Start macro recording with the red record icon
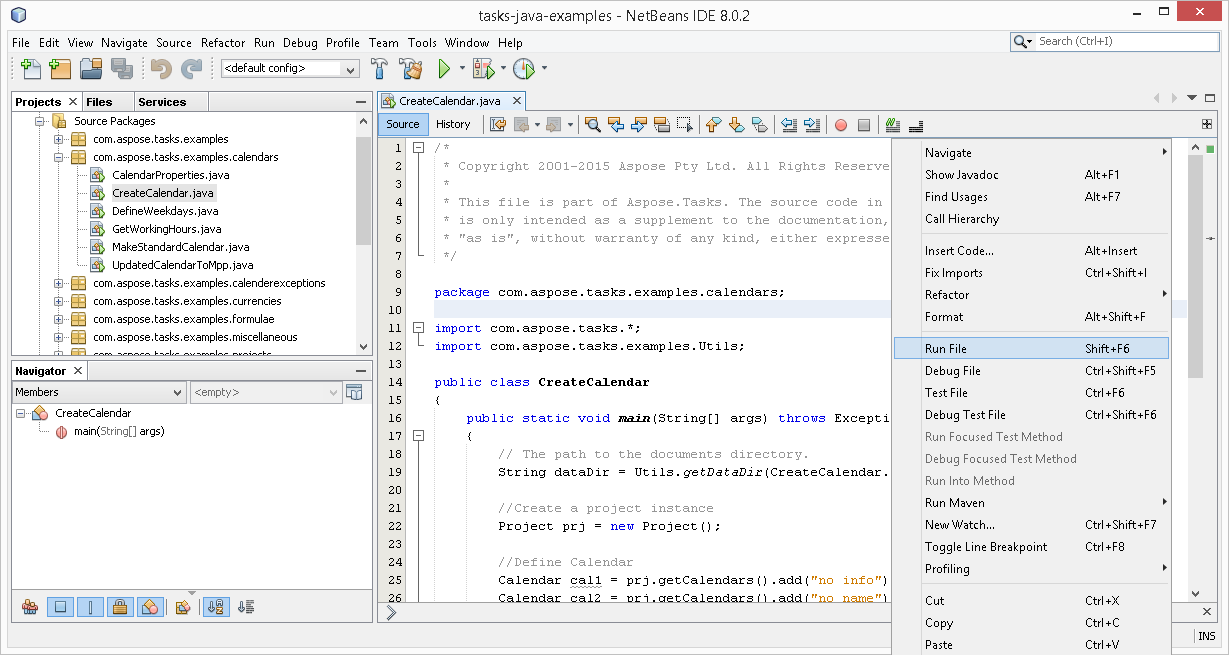Viewport: 1229px width, 655px height. (x=841, y=124)
